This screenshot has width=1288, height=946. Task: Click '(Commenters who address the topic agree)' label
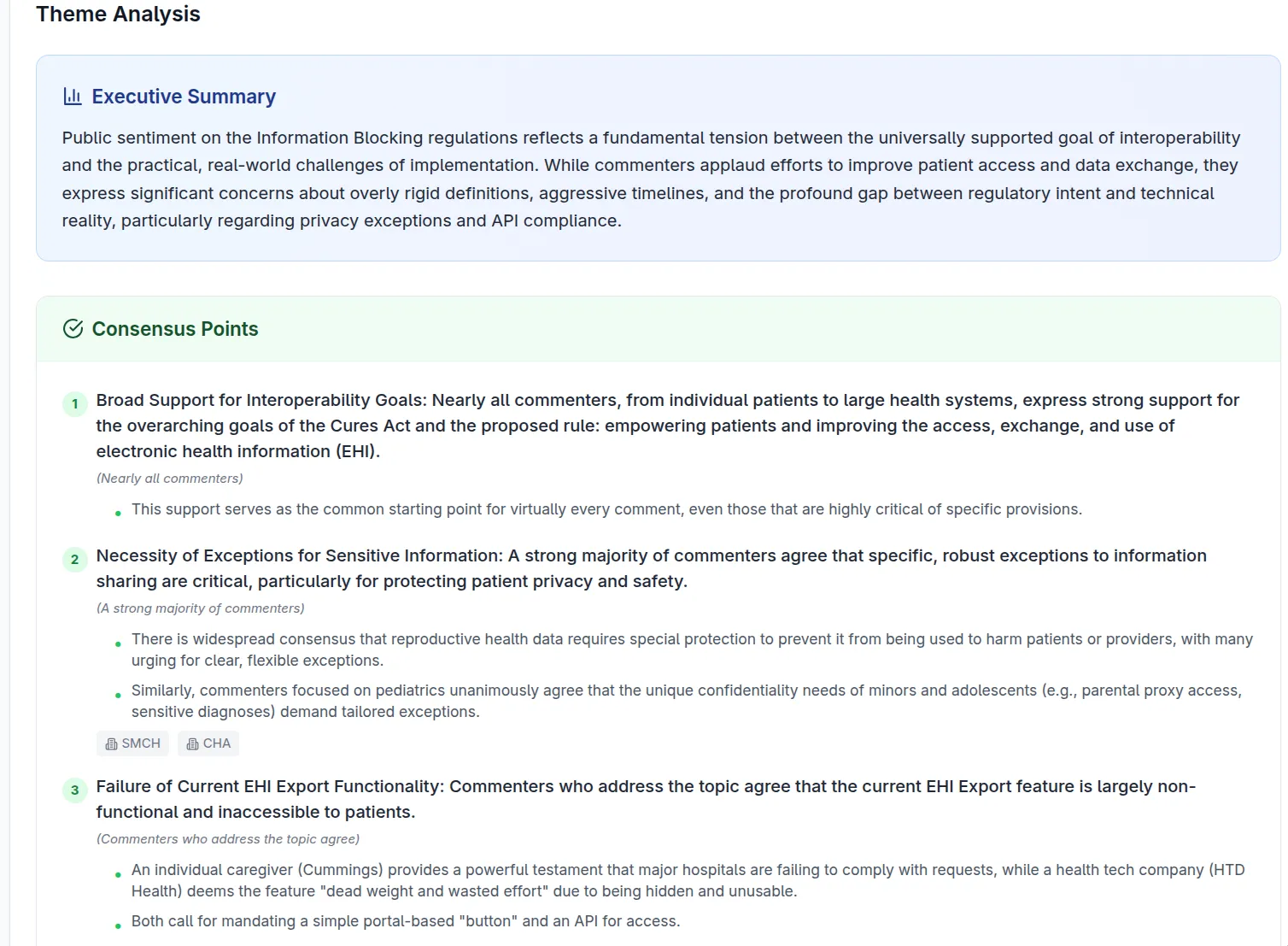pyautogui.click(x=228, y=839)
